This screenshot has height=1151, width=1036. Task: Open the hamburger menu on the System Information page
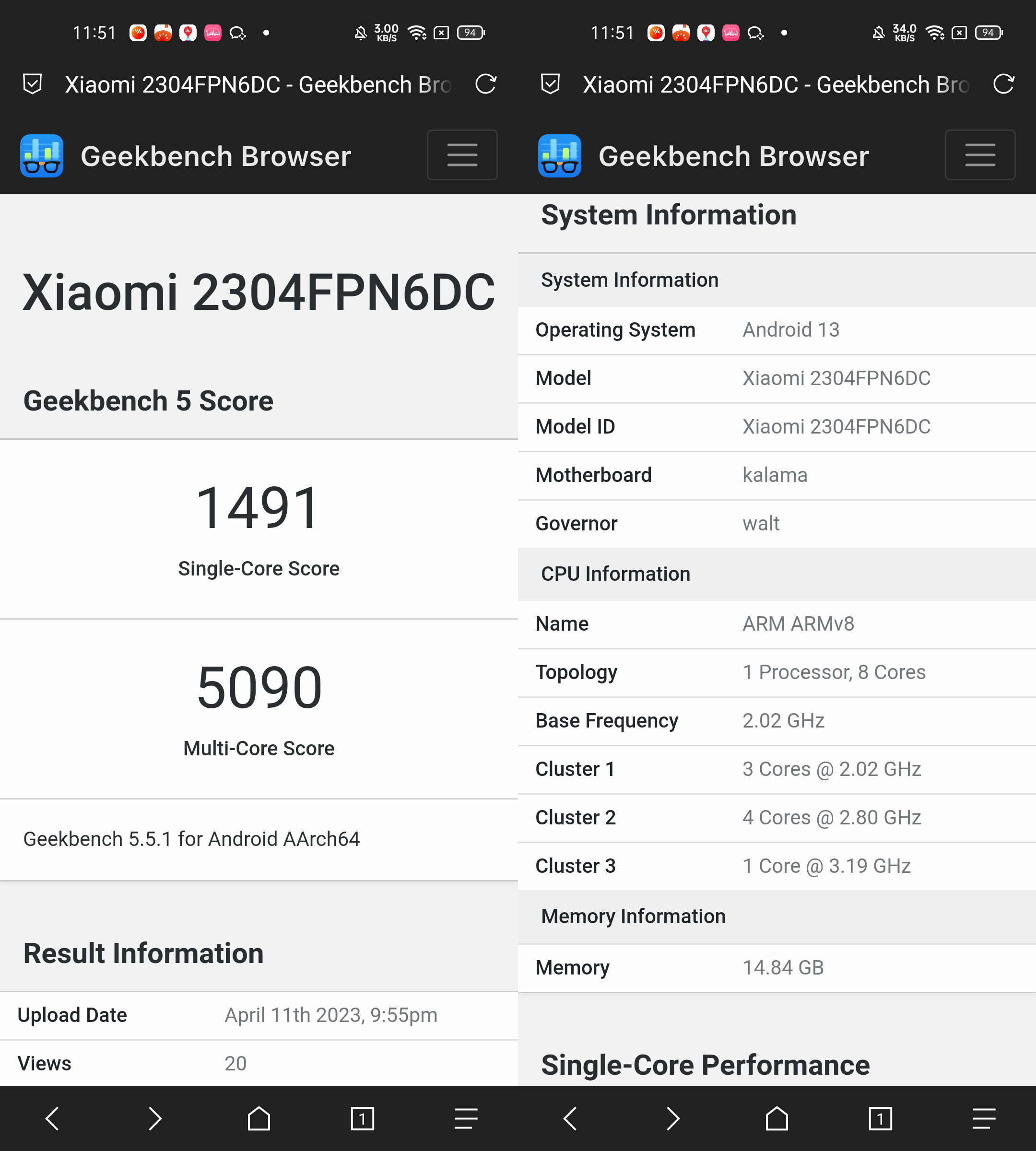[x=980, y=155]
